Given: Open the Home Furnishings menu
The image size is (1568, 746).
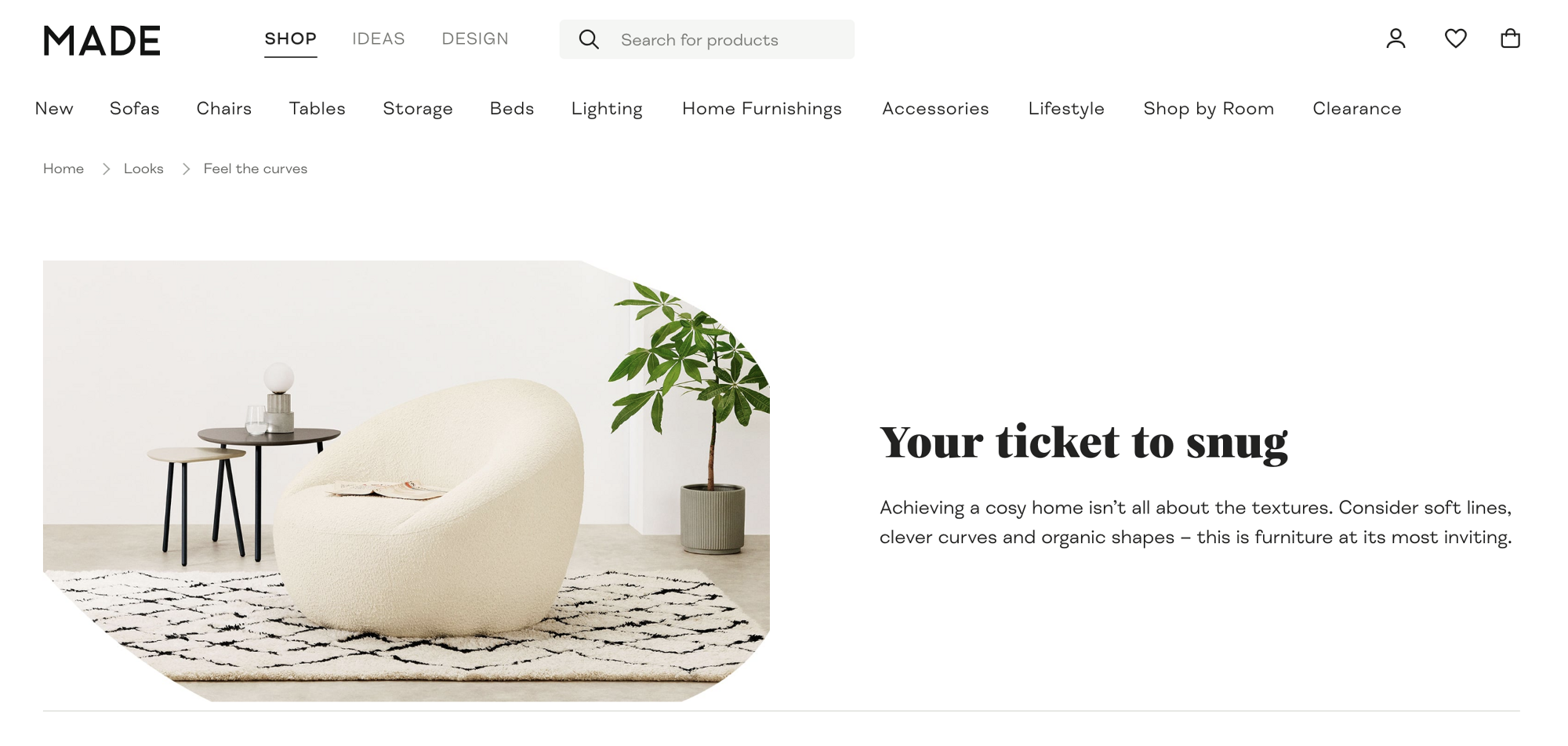Looking at the screenshot, I should point(761,109).
